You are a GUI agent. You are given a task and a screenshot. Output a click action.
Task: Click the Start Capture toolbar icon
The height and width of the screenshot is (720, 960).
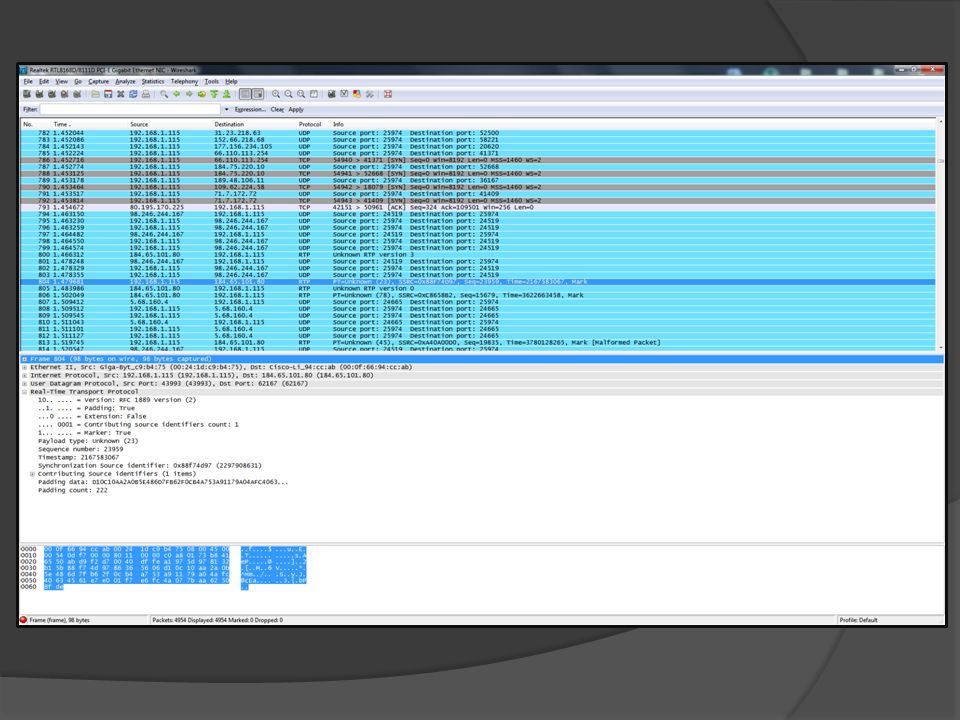(52, 94)
